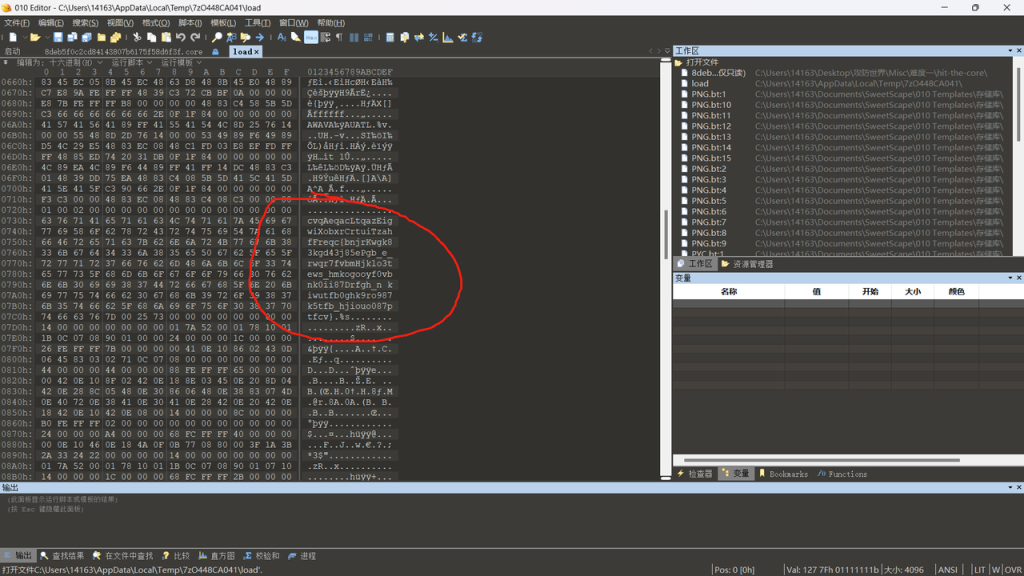Click the Redo arrow icon
The image size is (1024, 576).
click(195, 38)
